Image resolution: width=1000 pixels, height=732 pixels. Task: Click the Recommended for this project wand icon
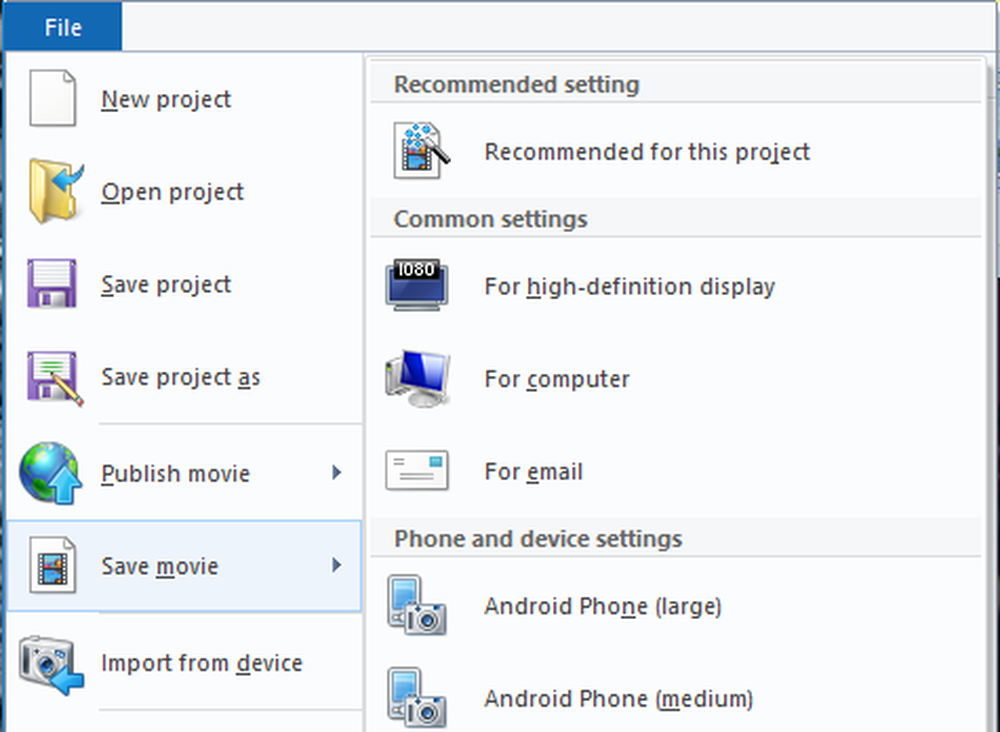[x=421, y=150]
